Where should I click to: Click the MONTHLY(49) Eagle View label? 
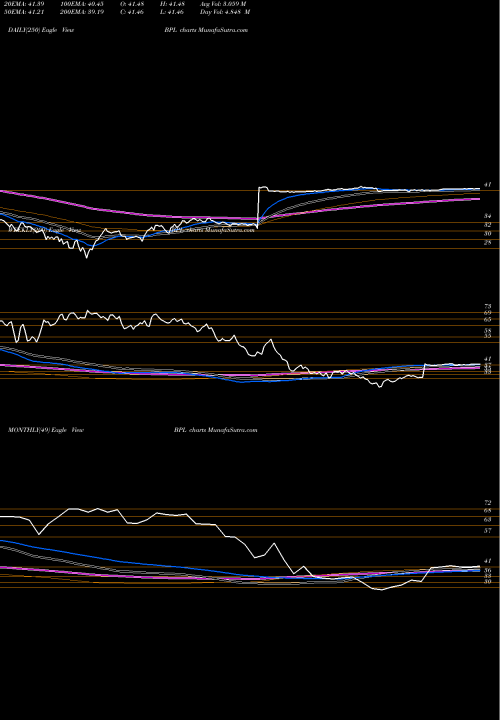46,430
